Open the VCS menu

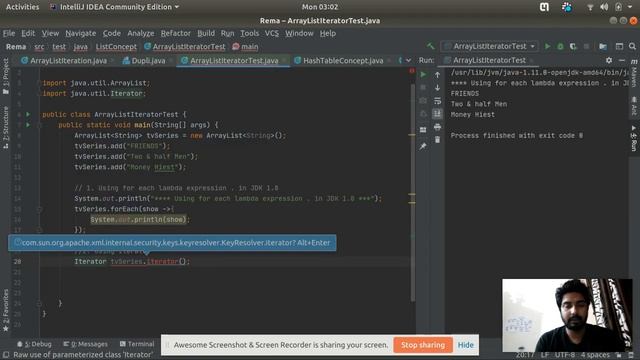click(271, 33)
